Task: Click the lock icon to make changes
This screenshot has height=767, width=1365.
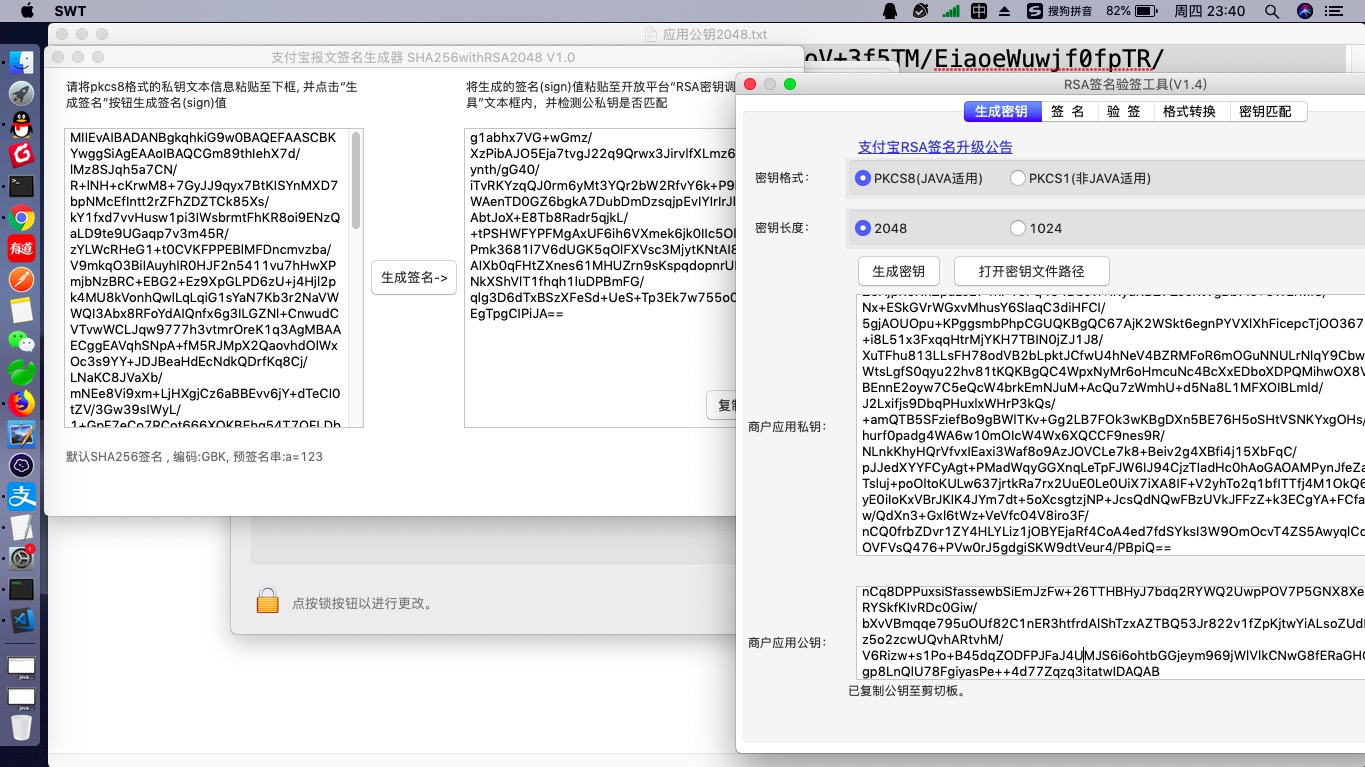Action: tap(267, 602)
